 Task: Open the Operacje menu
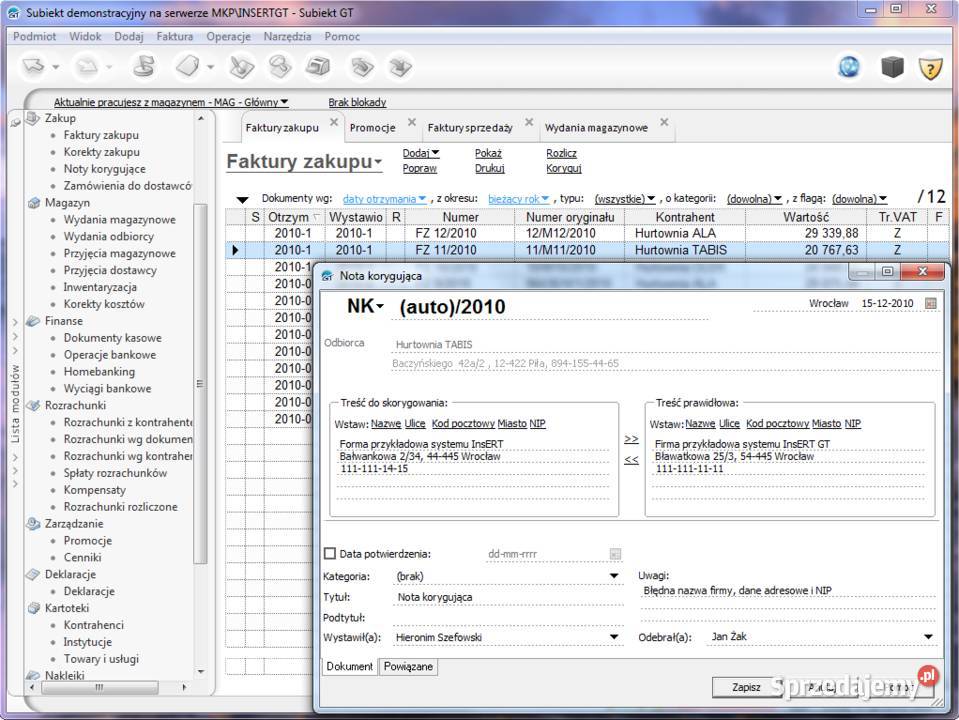coord(228,36)
